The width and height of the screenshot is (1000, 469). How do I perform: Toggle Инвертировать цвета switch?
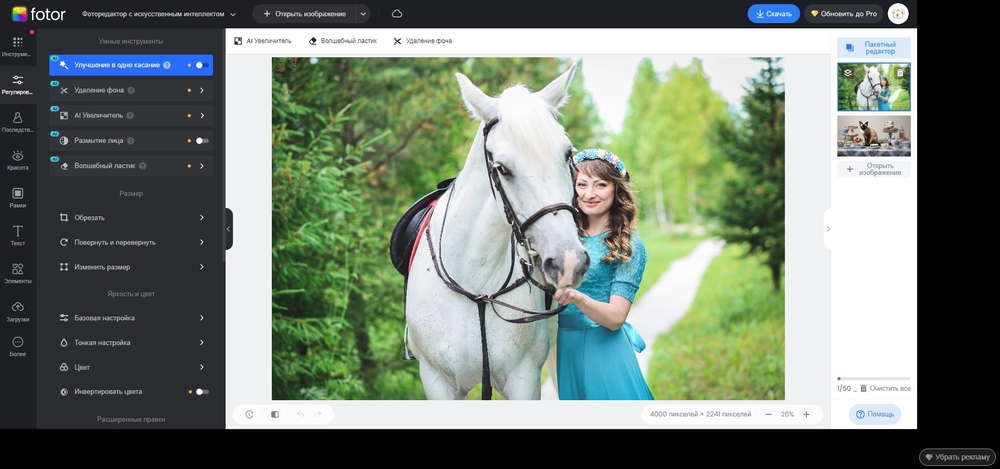click(x=202, y=392)
